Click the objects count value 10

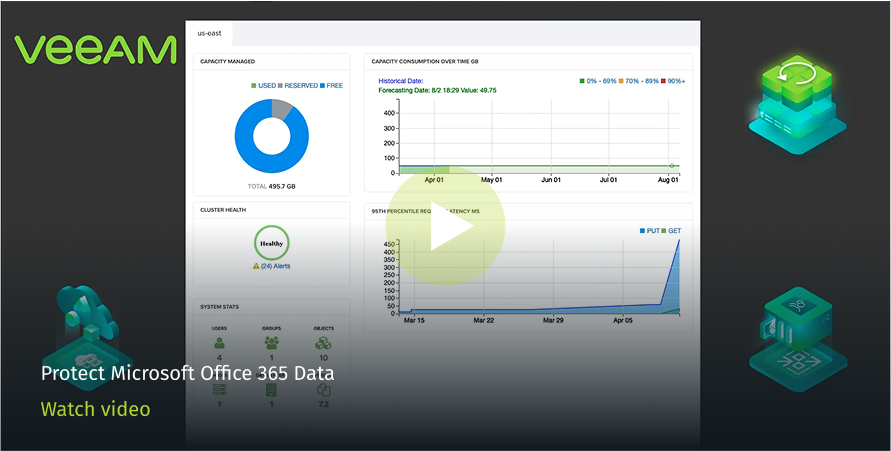pos(323,358)
